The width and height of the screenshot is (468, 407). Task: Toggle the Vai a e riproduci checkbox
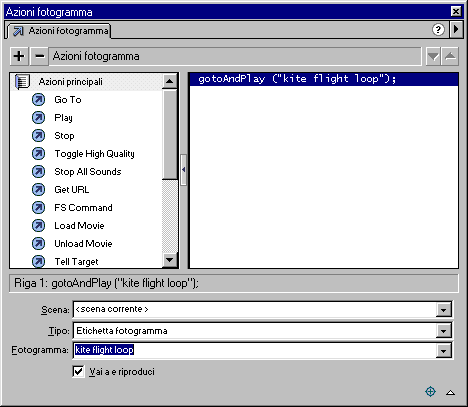coord(78,371)
